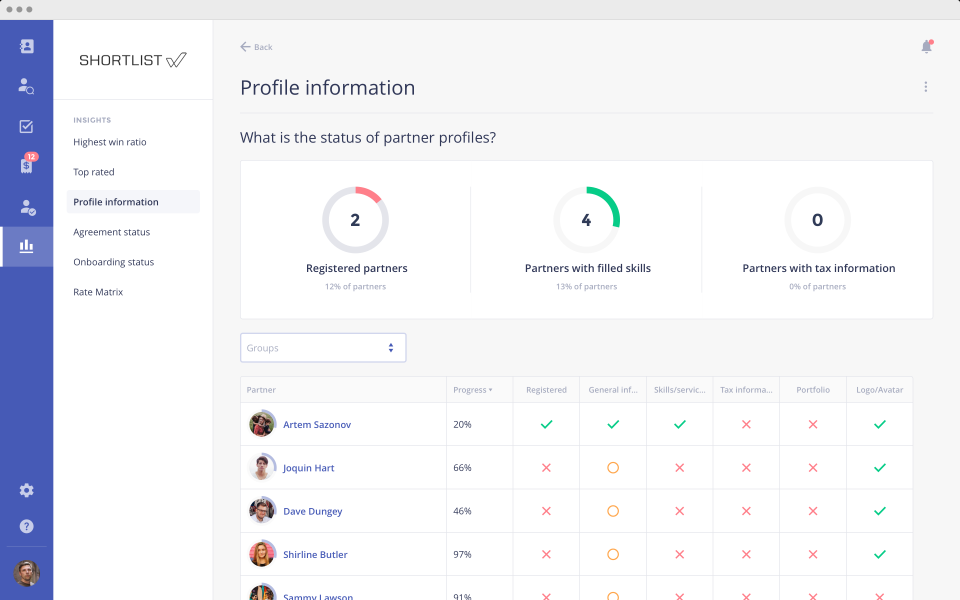Screen dimensions: 960x600
Task: Open the payments icon with red badge
Action: 26,166
